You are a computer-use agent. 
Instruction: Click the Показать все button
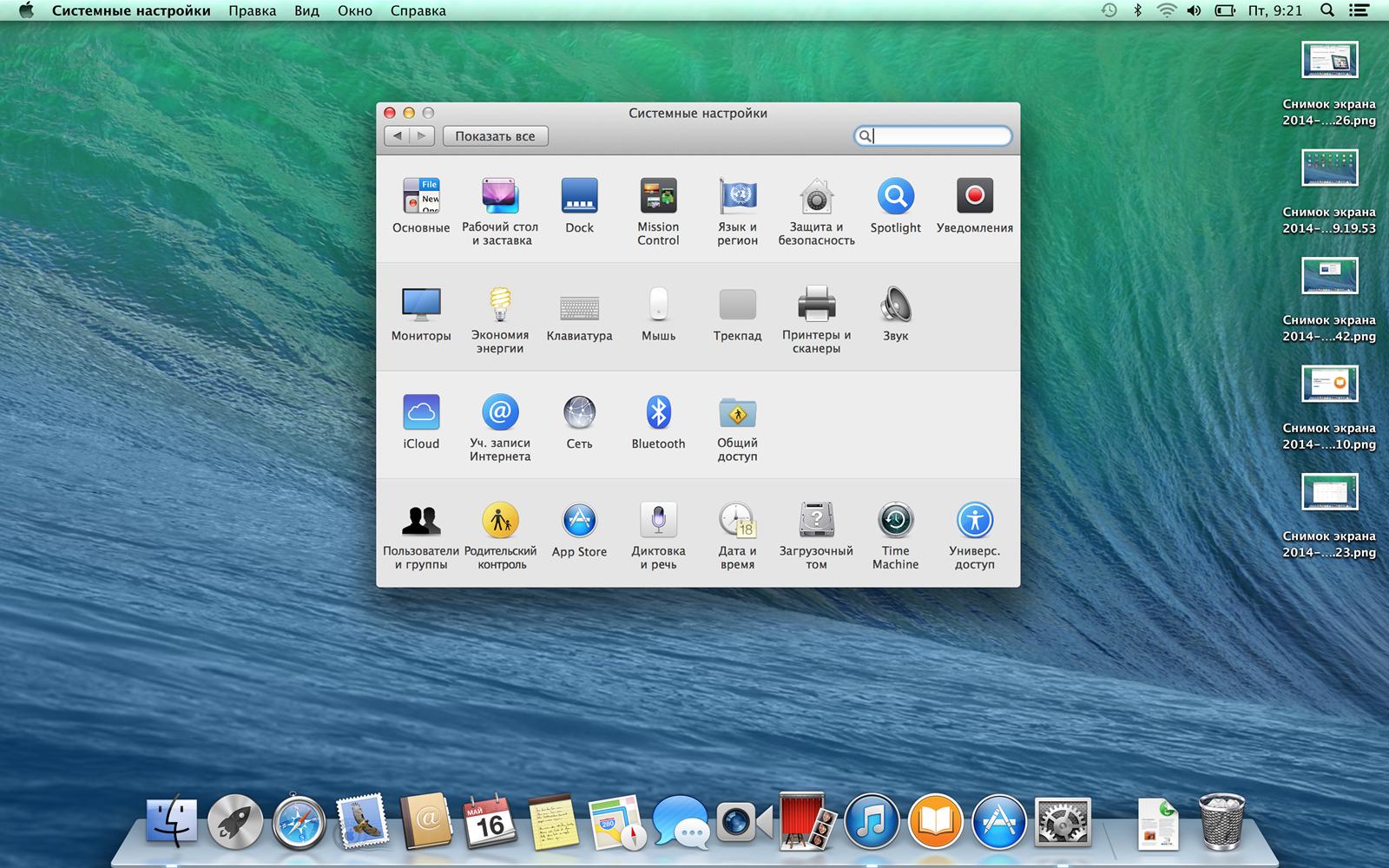(x=495, y=136)
